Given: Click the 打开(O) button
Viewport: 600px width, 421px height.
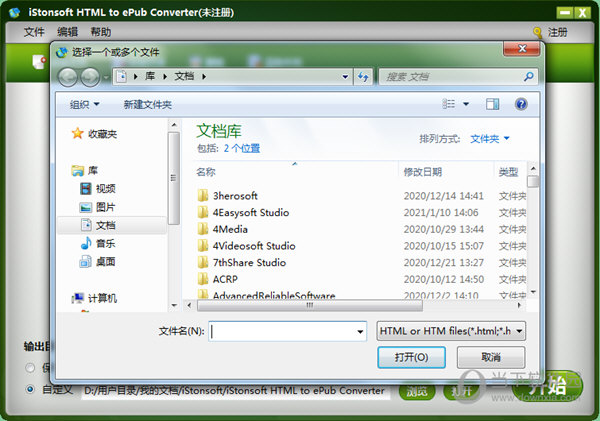Looking at the screenshot, I should click(411, 357).
